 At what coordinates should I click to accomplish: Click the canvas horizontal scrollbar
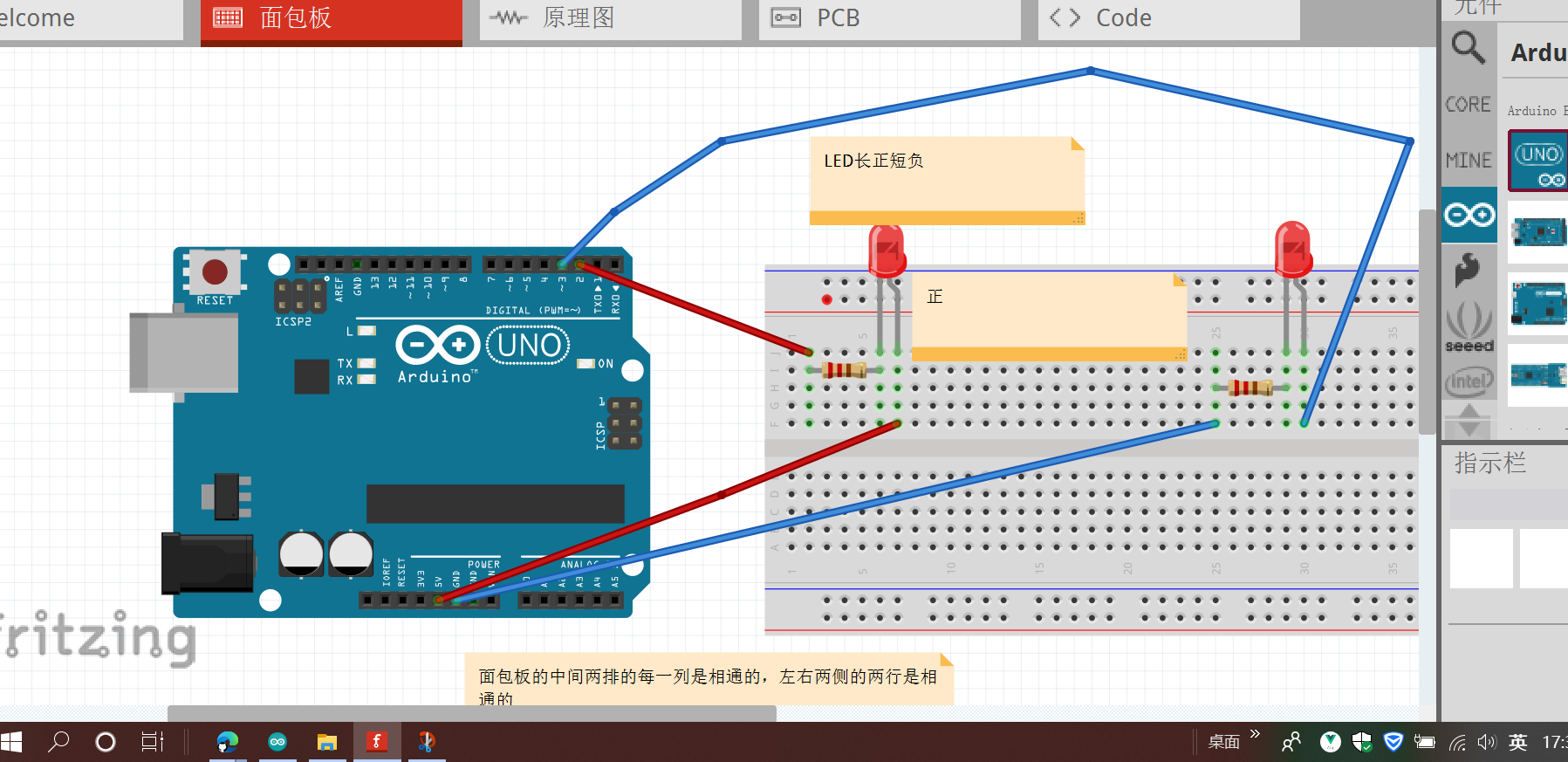point(471,713)
